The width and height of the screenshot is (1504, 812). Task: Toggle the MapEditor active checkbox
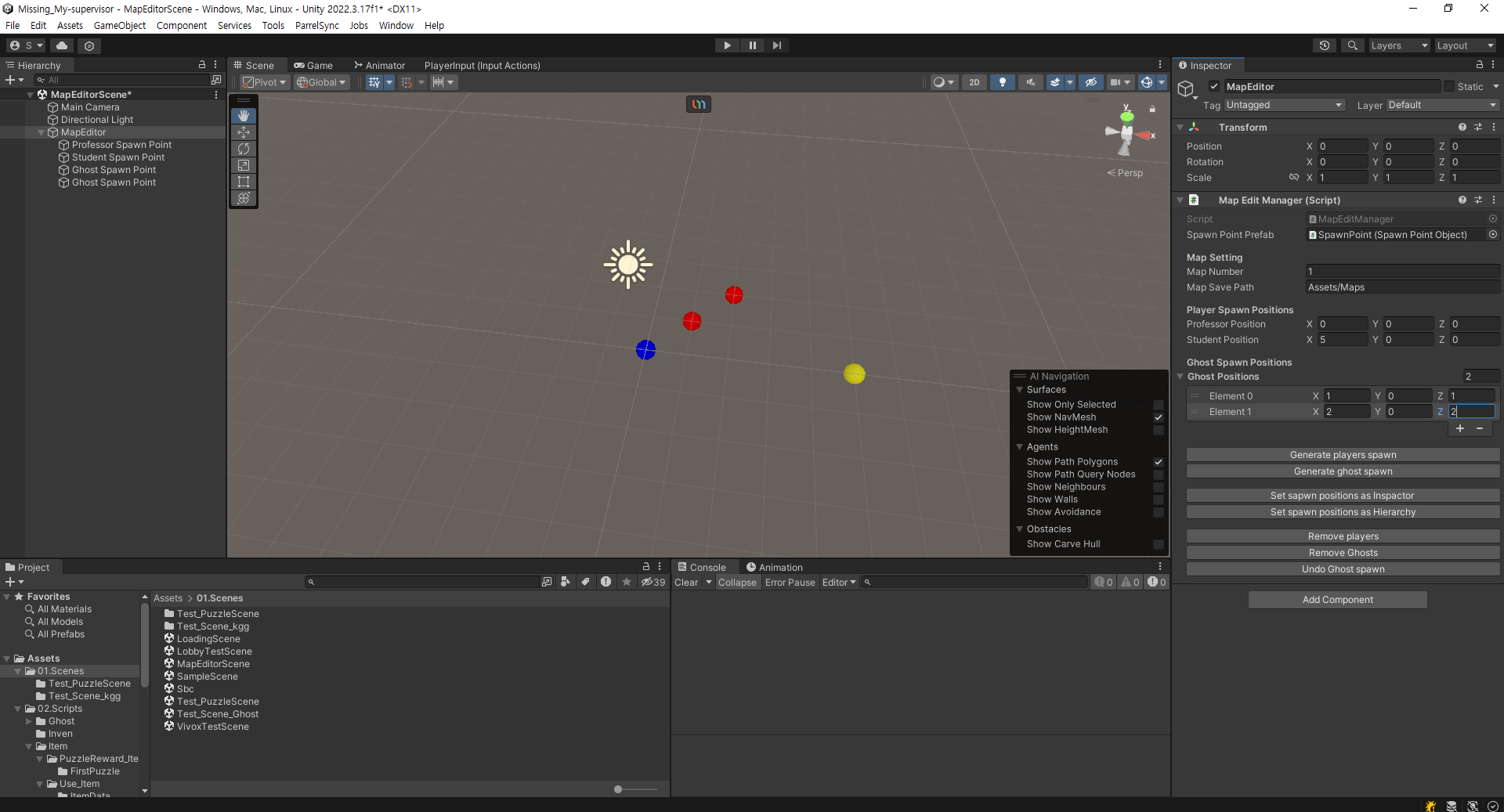1214,86
